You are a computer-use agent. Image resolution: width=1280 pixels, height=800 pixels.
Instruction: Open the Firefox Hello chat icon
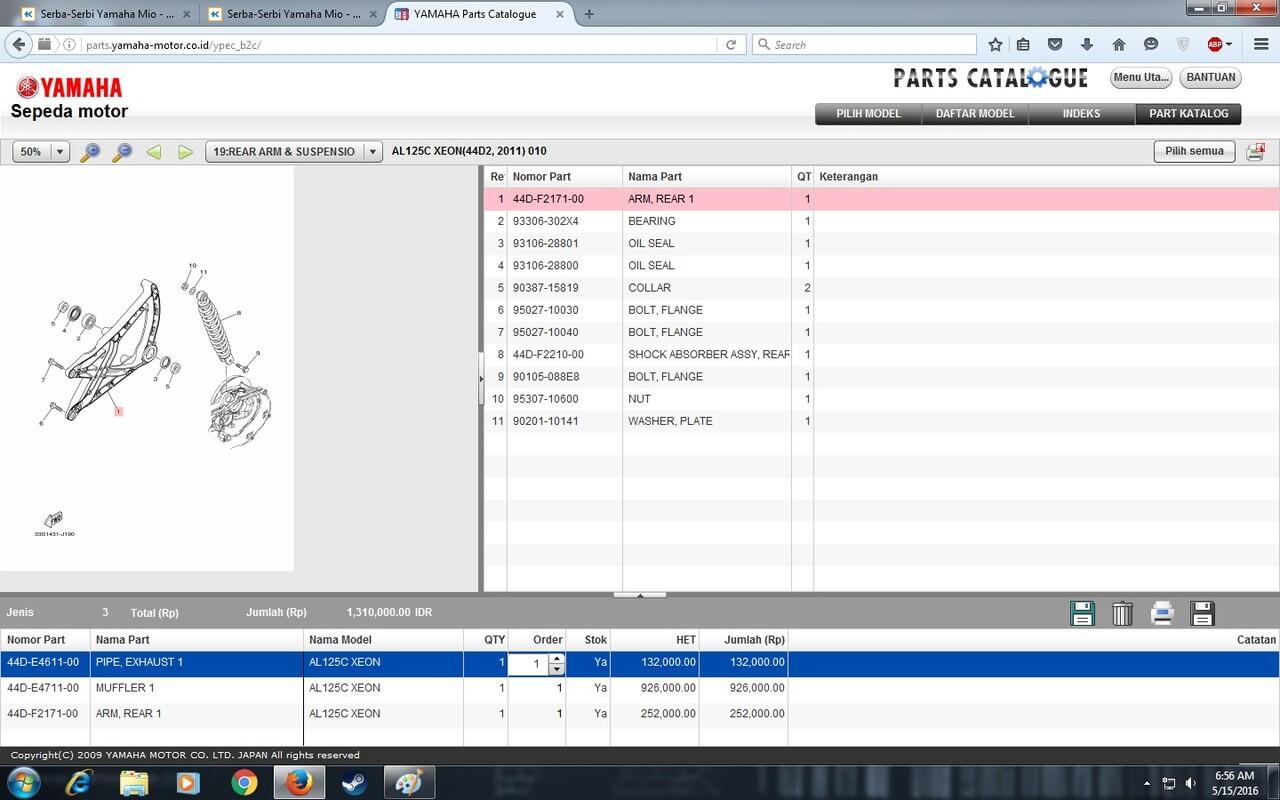(x=1151, y=45)
